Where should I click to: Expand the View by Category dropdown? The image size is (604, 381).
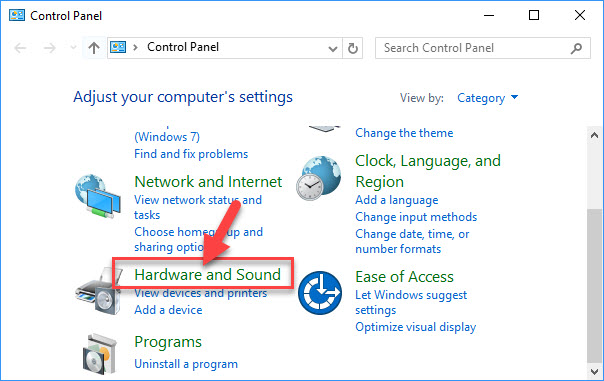(487, 98)
